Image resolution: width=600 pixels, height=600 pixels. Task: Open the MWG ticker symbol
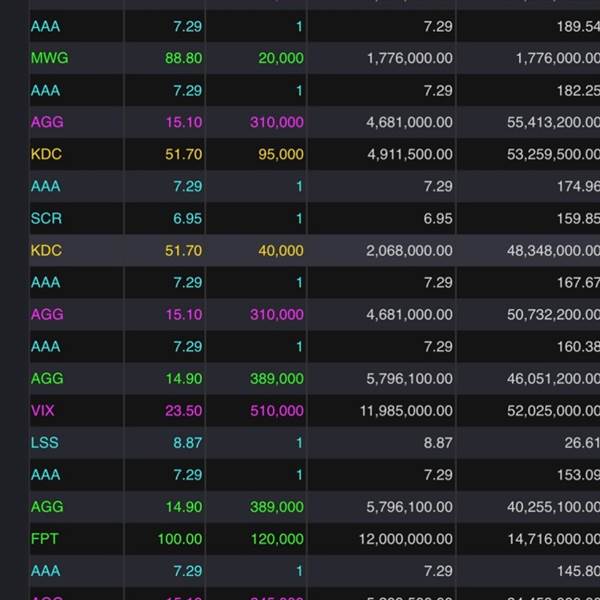(x=50, y=58)
